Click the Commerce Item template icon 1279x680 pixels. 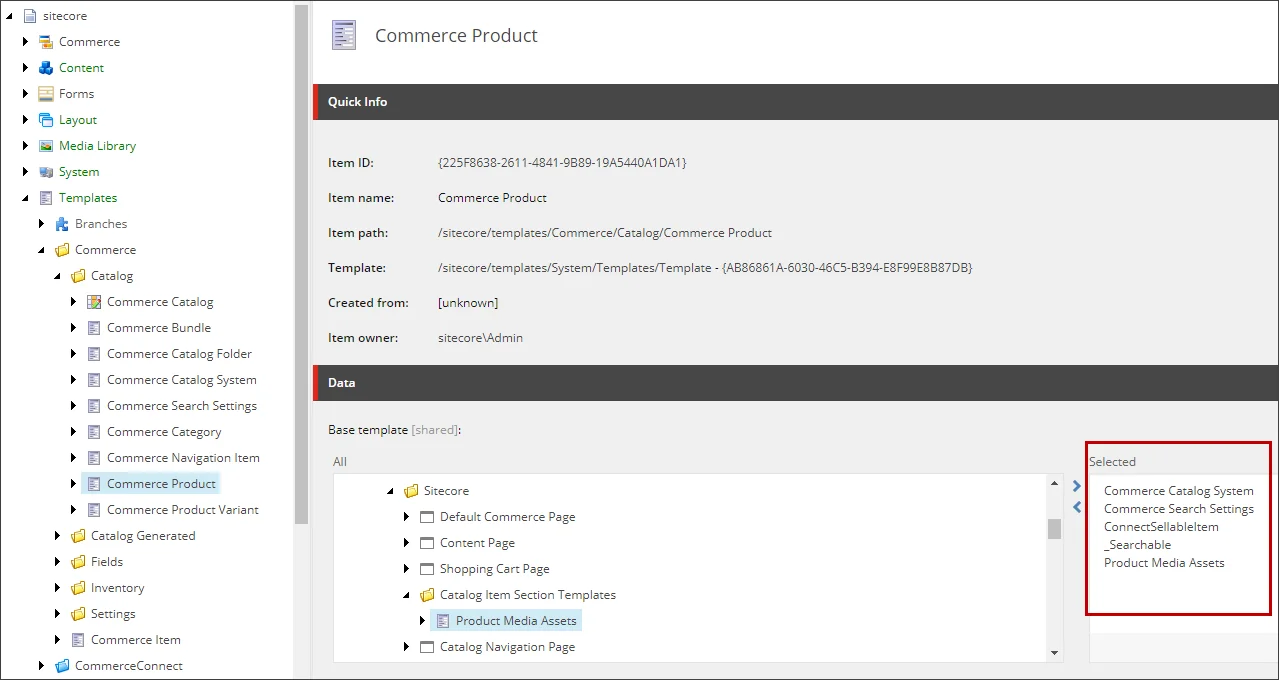[78, 640]
